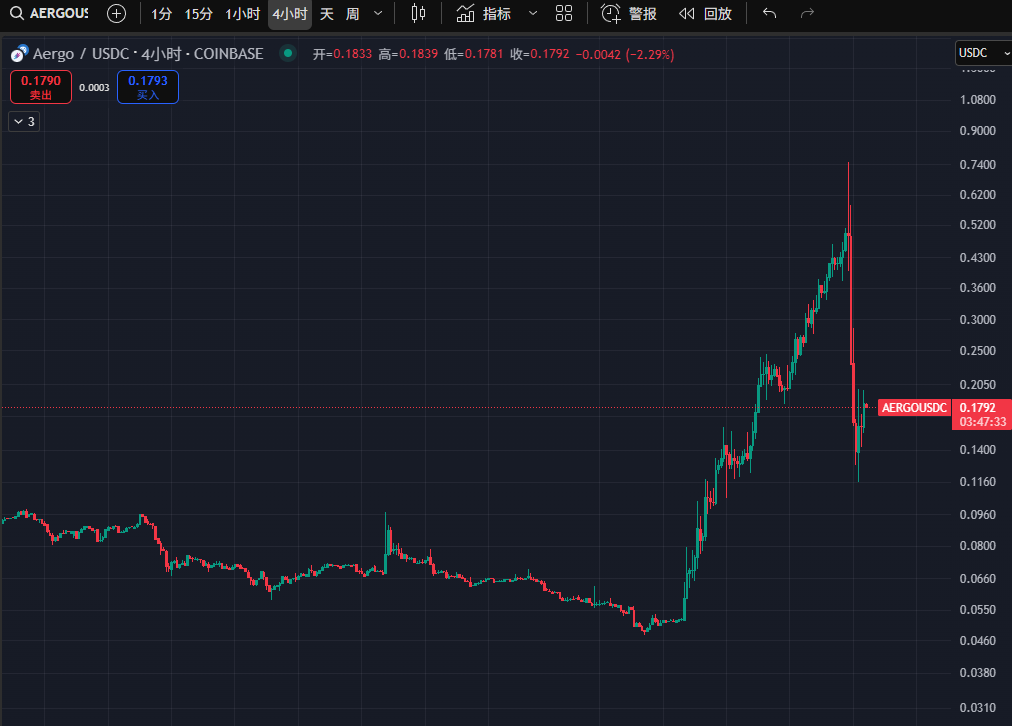The width and height of the screenshot is (1012, 726).
Task: Switch to the 1小时 timeframe
Action: click(x=243, y=14)
